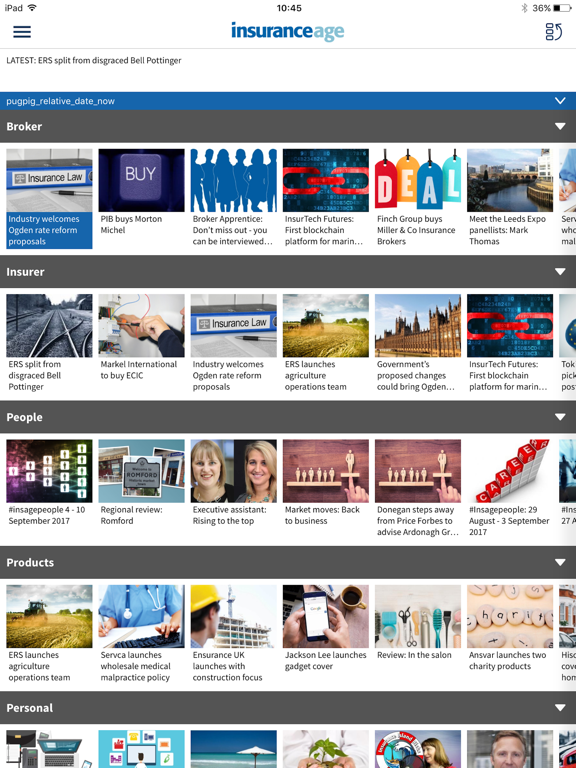
Task: Open Personal section plant seedling thumbnail
Action: (x=326, y=749)
